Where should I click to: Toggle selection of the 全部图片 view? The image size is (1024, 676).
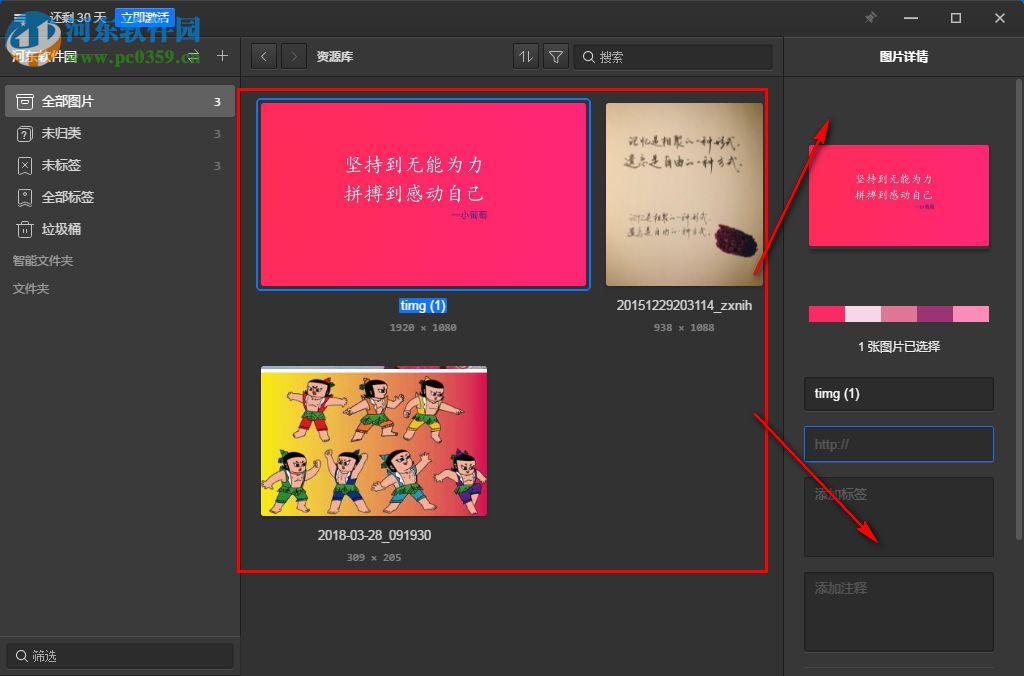(59, 101)
